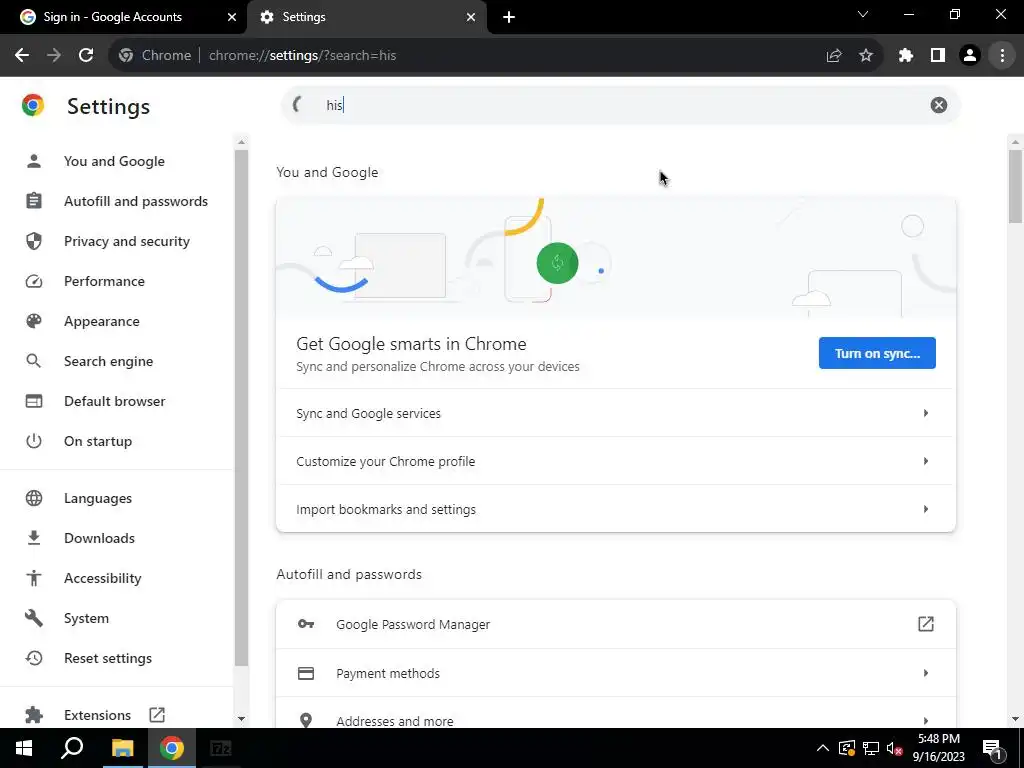Screen dimensions: 1024x768
Task: Bookmark this page with the star icon
Action: coord(866,56)
